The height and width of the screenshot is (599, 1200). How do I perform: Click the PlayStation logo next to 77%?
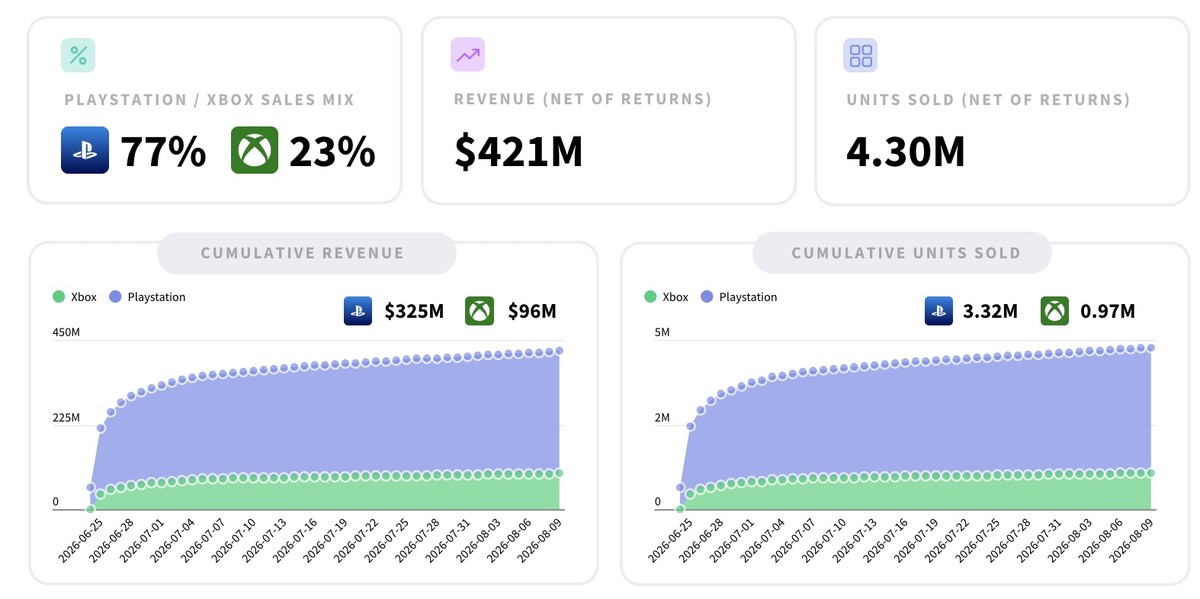click(x=85, y=150)
